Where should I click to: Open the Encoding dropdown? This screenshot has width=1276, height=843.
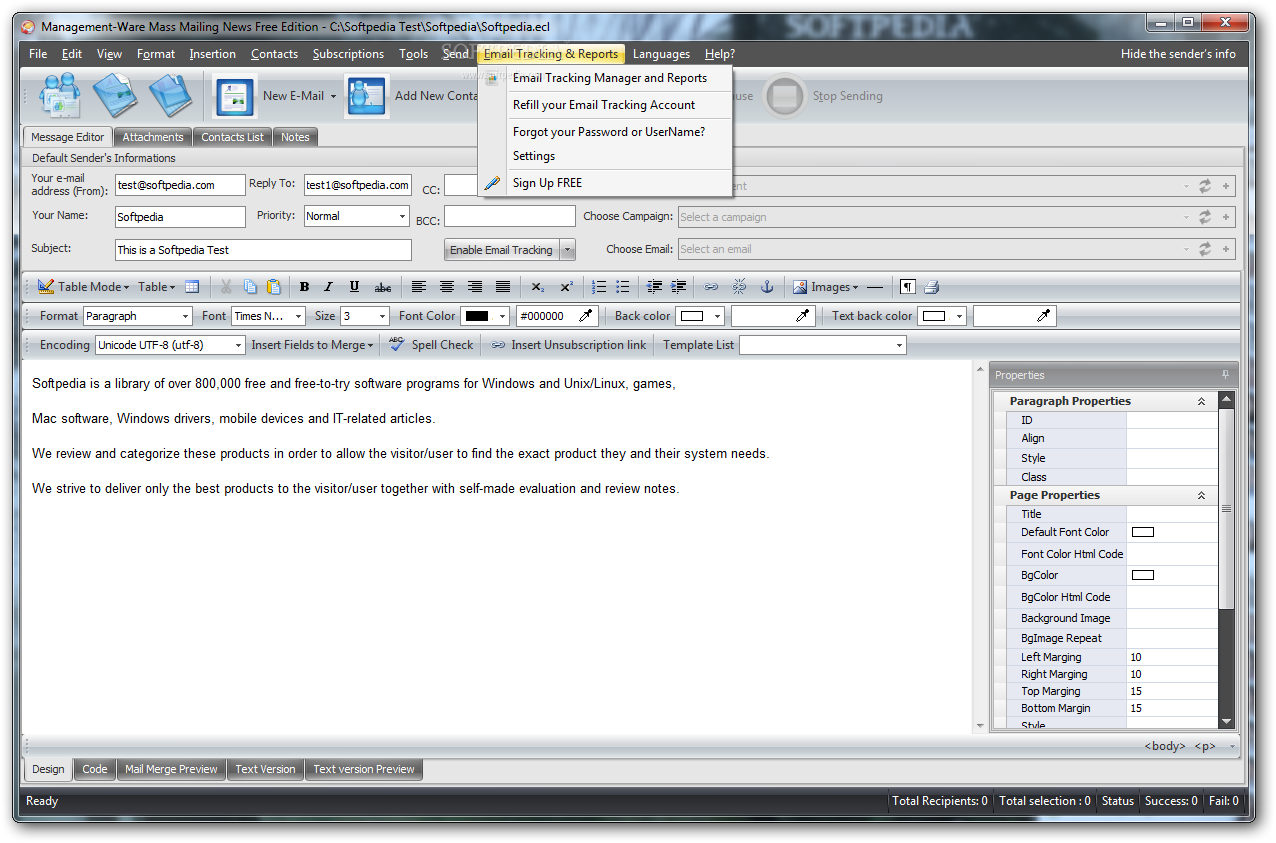coord(238,345)
